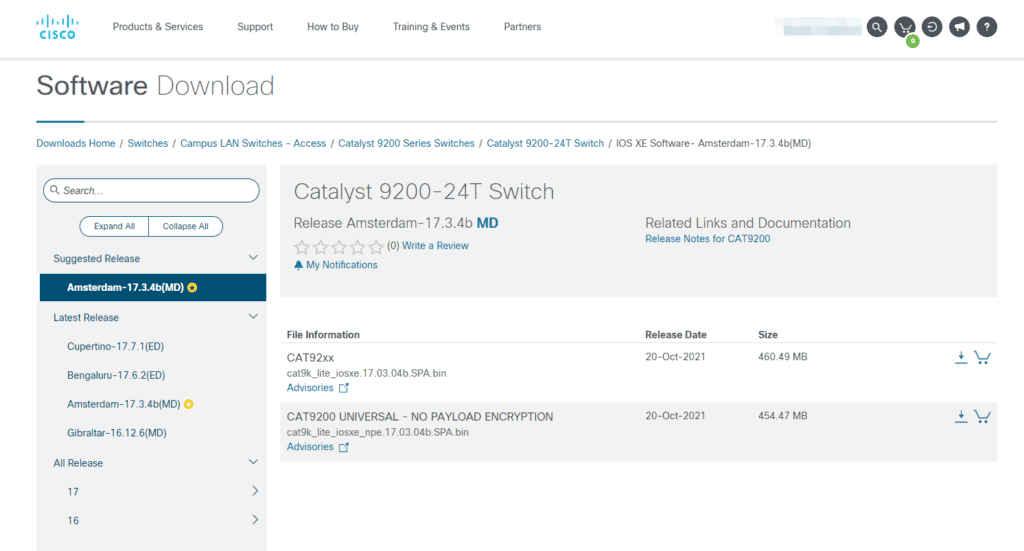The image size is (1024, 551).
Task: Add CAT9200 Universal NPE image to cart
Action: click(982, 416)
